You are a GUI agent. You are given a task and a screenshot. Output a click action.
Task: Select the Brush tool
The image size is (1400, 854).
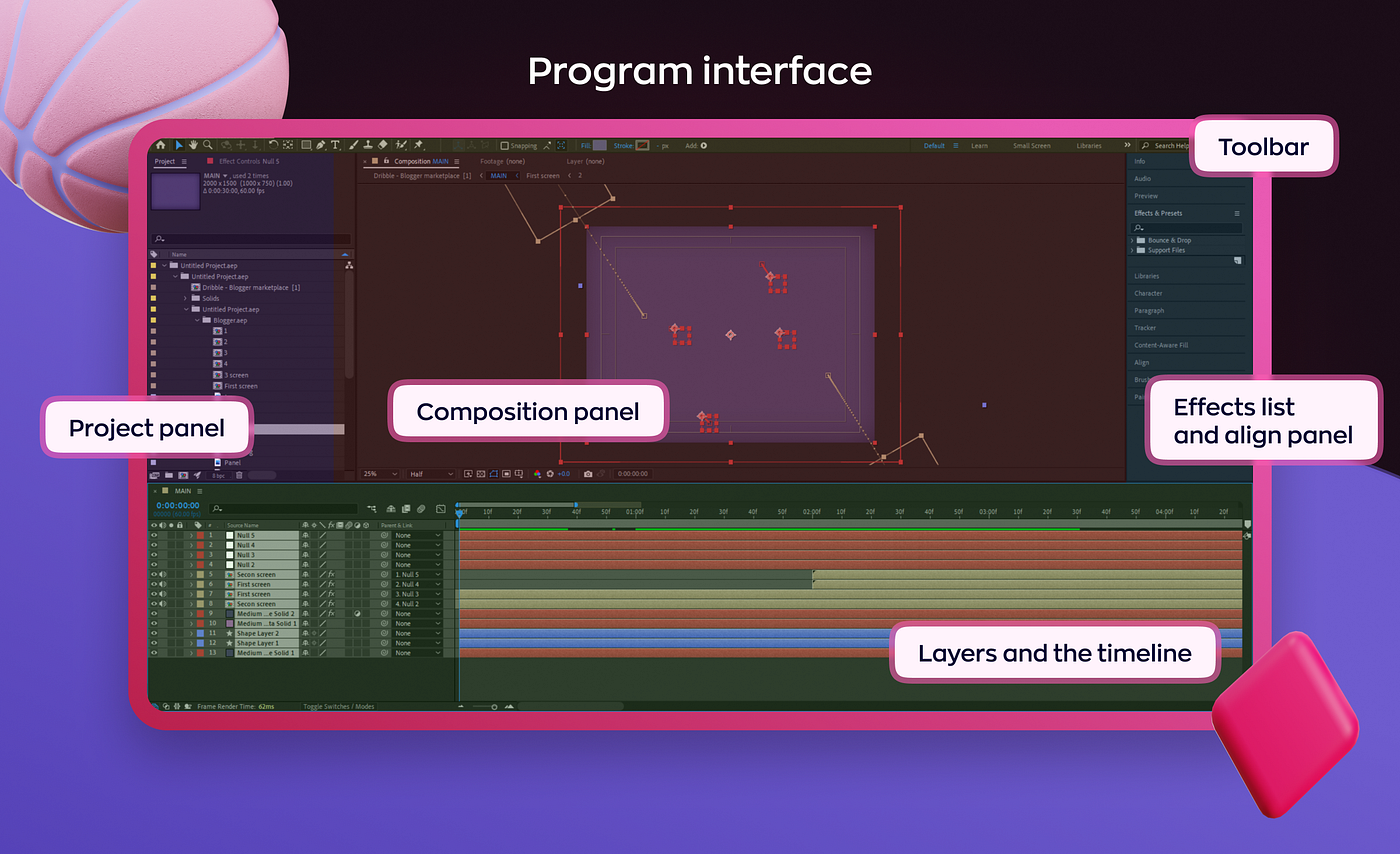[354, 145]
